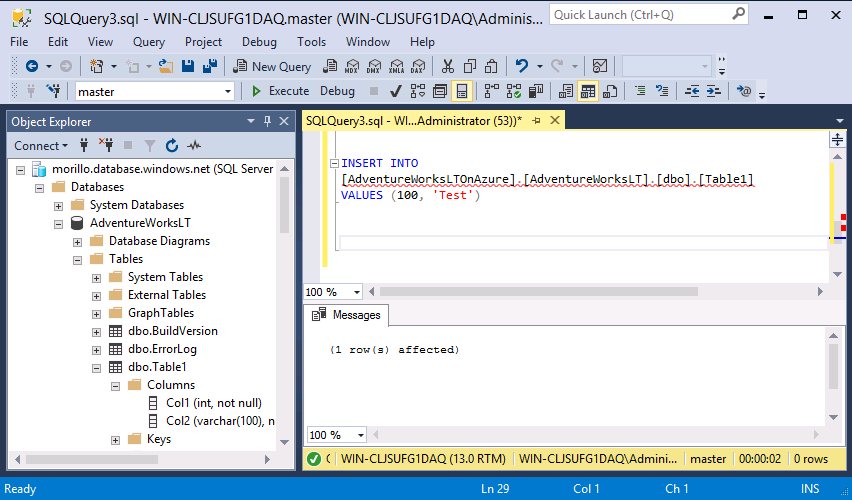The image size is (852, 500).
Task: Click the Quick Launch search field
Action: (x=649, y=15)
